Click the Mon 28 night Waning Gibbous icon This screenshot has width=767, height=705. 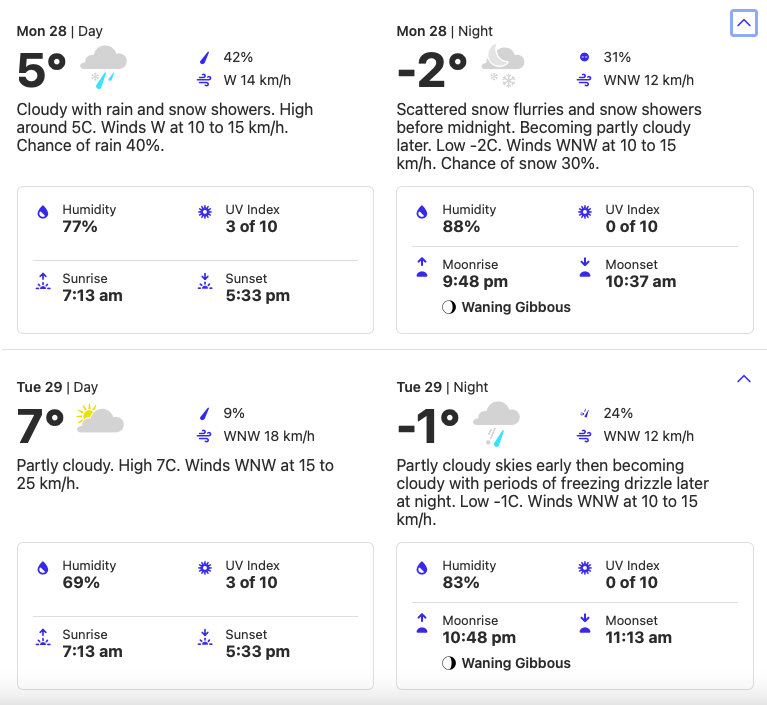[x=449, y=307]
